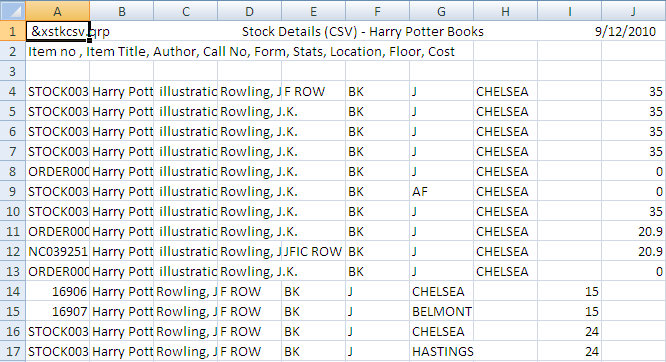
Task: Select column F header
Action: click(377, 11)
